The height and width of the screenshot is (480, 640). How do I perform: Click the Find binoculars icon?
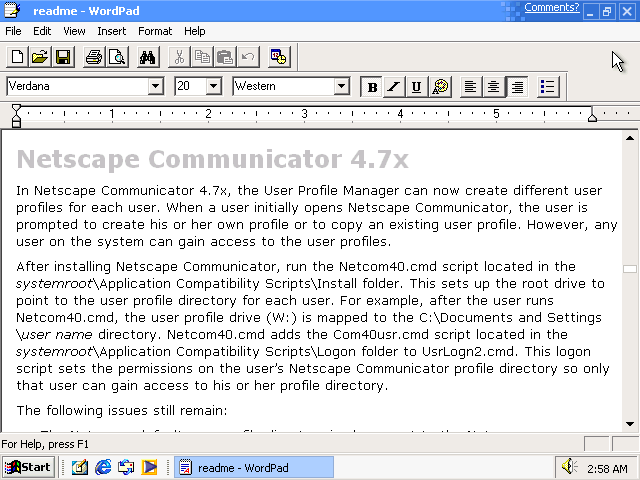147,57
